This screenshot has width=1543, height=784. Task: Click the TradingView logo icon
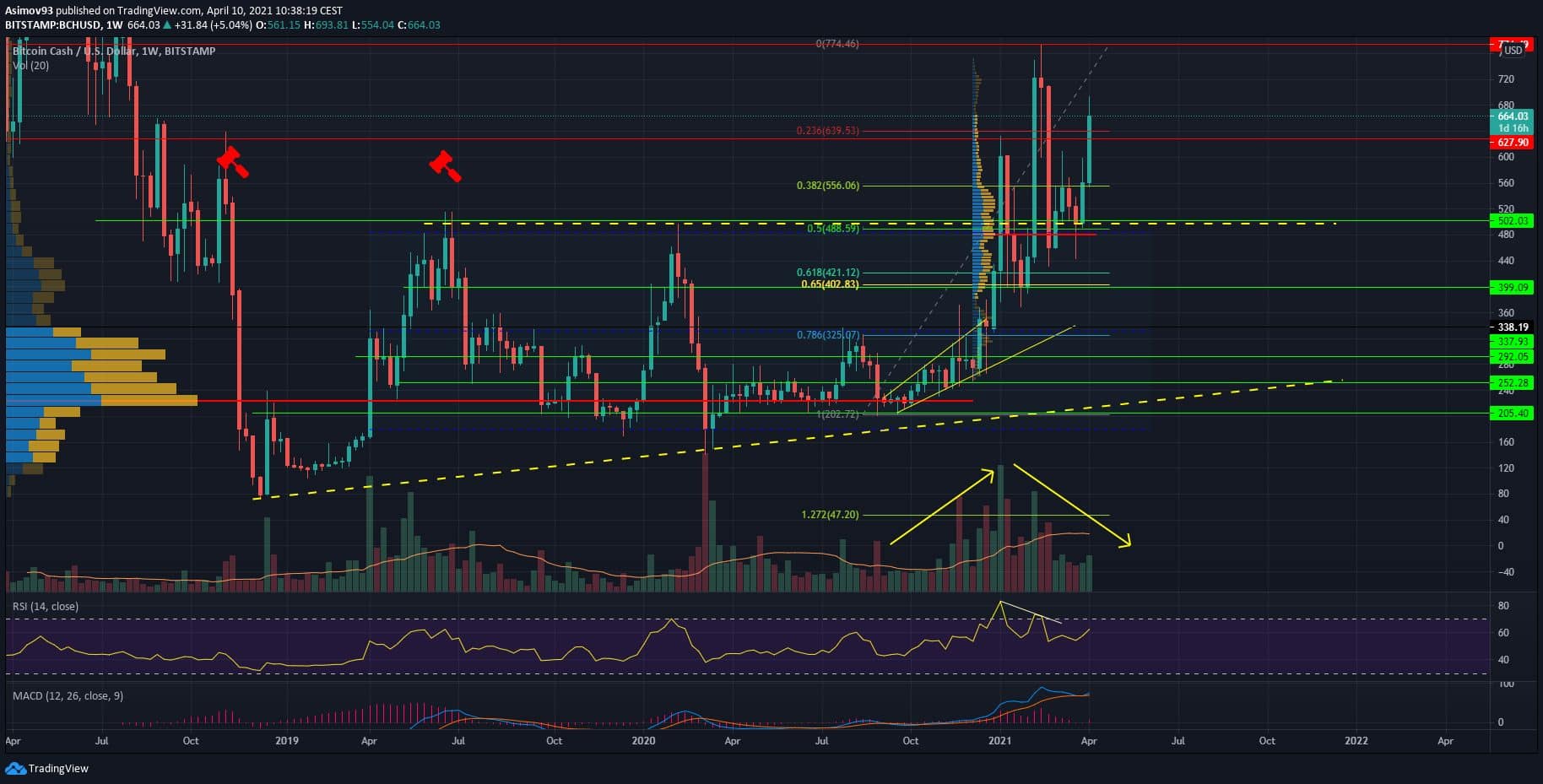[15, 768]
